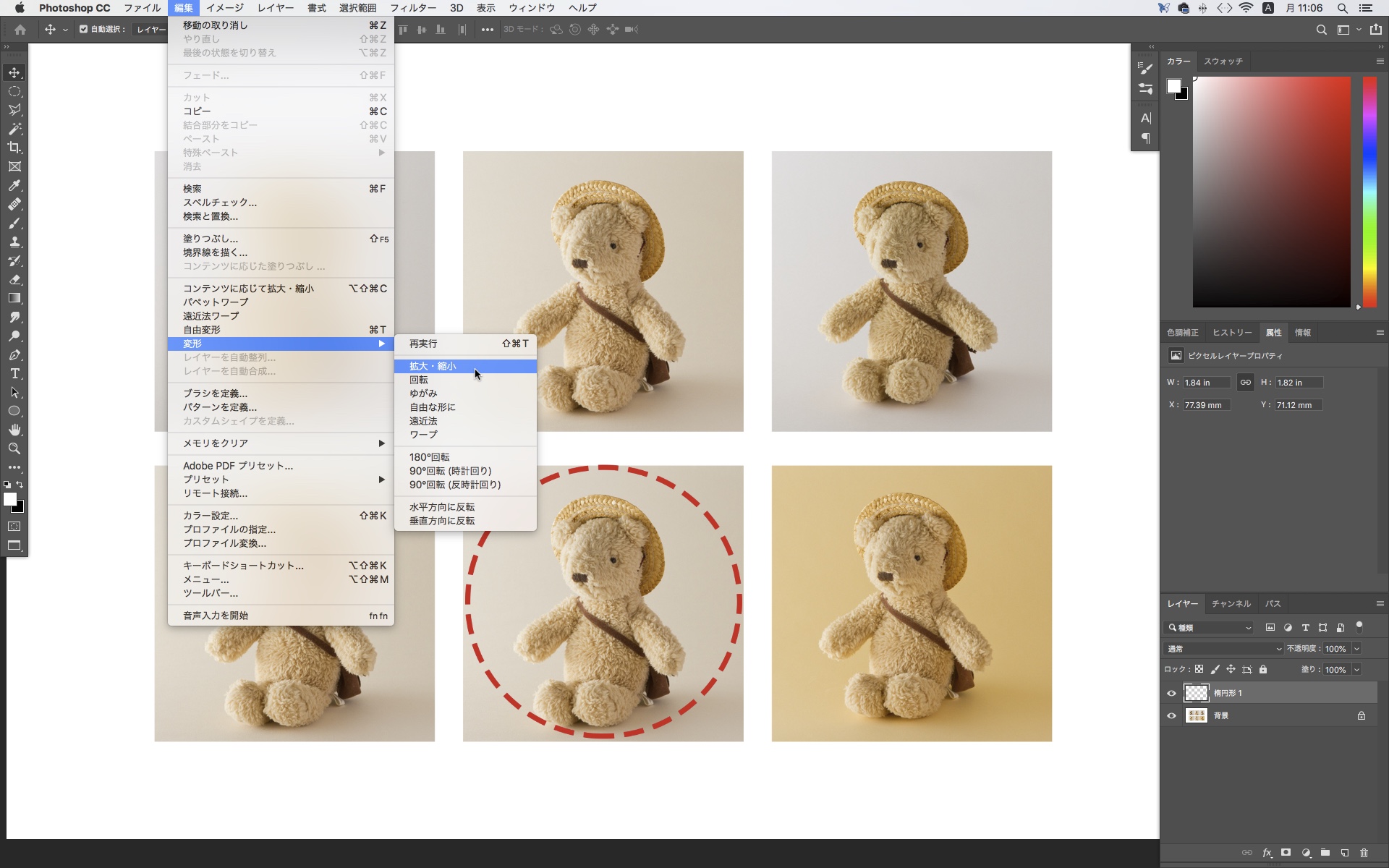Select the Crop tool in toolbar
This screenshot has width=1389, height=868.
(14, 148)
